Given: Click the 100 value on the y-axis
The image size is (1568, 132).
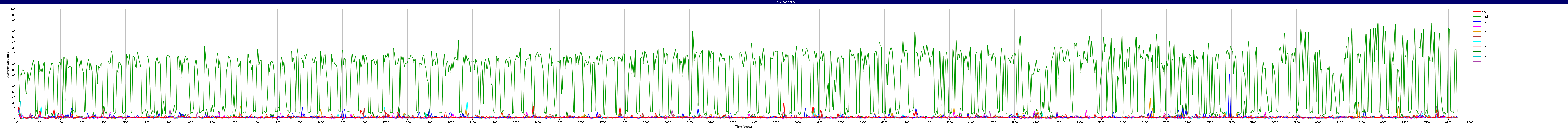Looking at the screenshot, I should [x=13, y=64].
